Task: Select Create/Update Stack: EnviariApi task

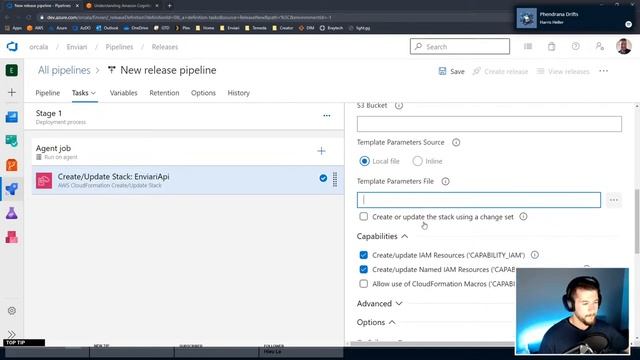Action: [188, 180]
